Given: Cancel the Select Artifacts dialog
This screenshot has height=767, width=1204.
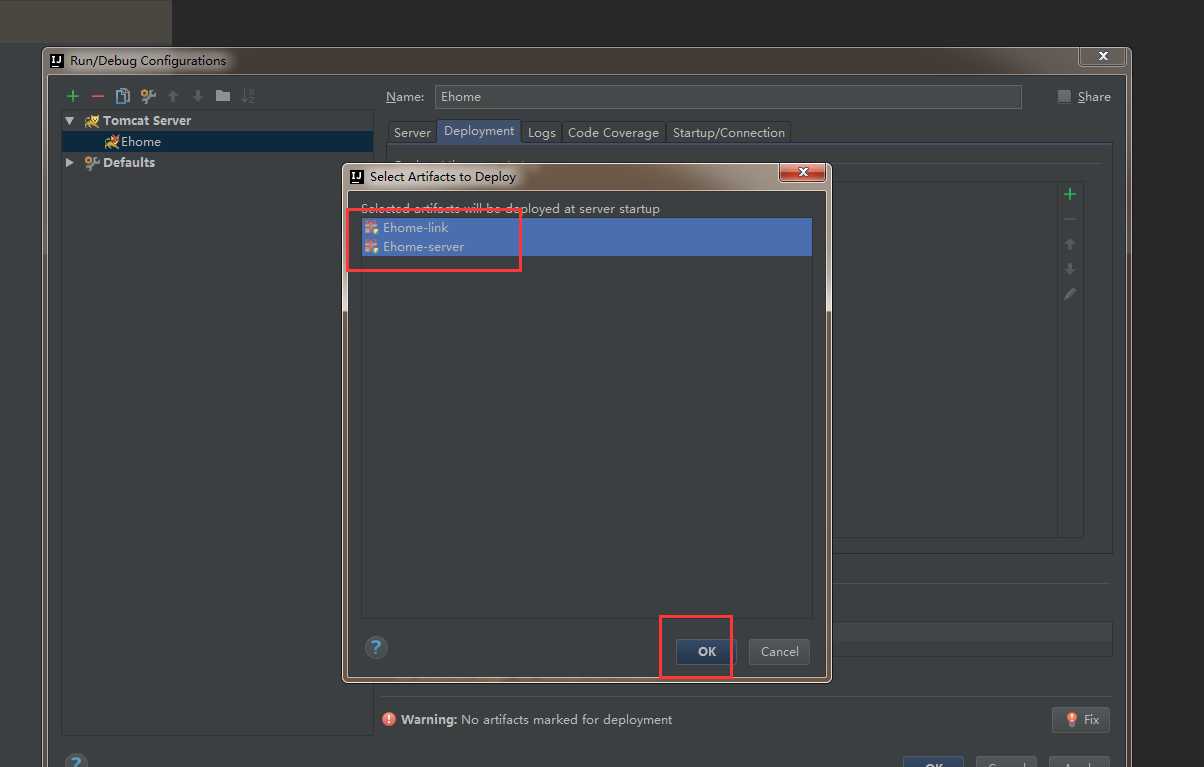Looking at the screenshot, I should point(779,651).
